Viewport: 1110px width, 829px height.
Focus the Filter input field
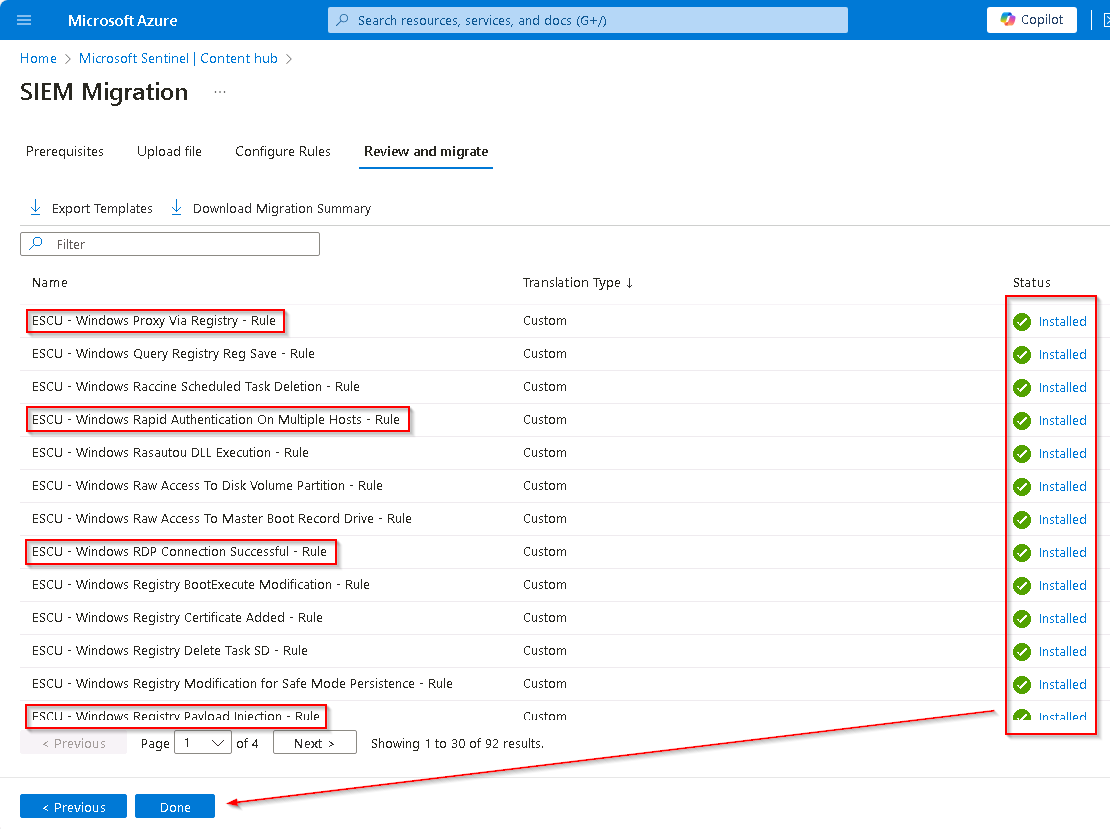[170, 244]
